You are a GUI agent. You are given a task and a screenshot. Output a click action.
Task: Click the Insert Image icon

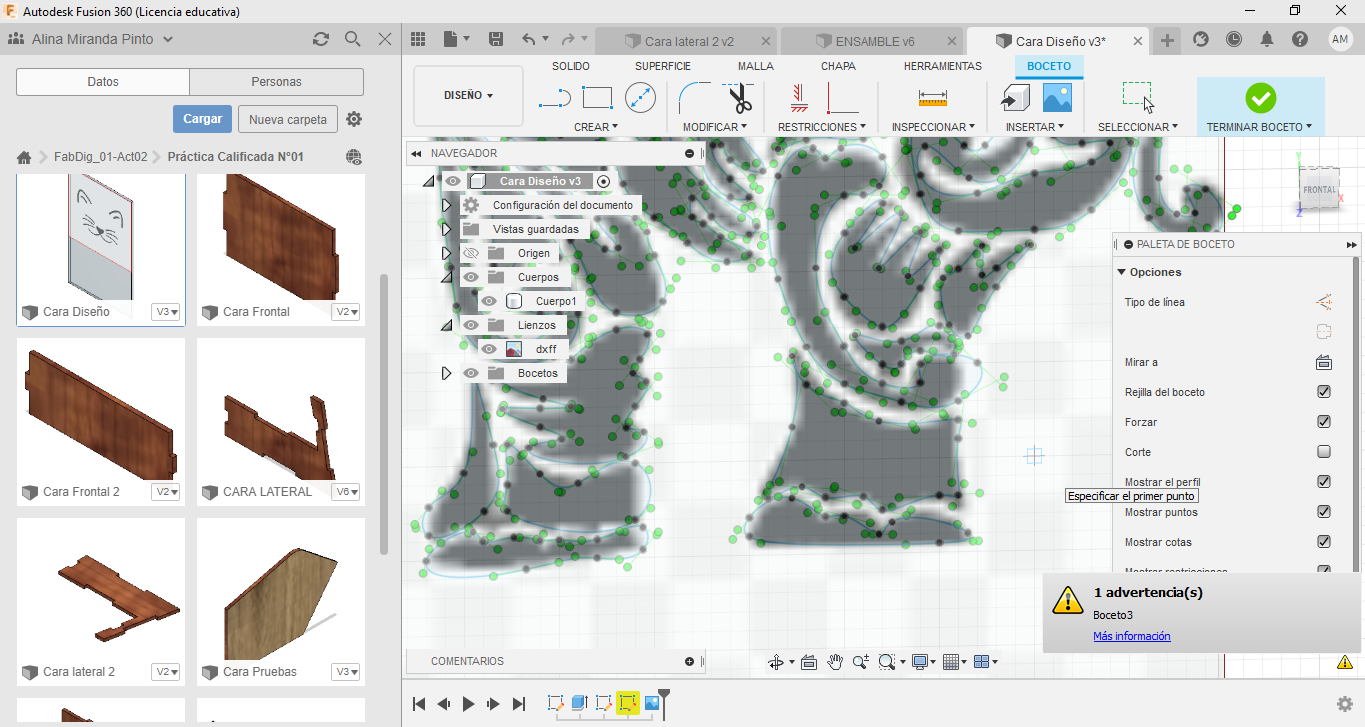[x=1057, y=98]
